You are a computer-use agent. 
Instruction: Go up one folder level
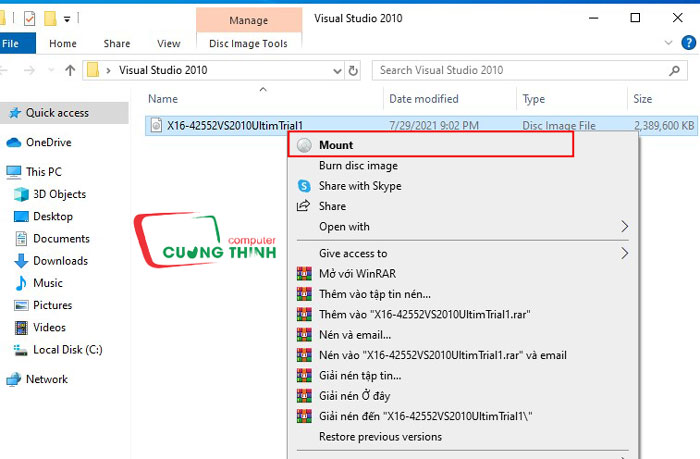70,70
